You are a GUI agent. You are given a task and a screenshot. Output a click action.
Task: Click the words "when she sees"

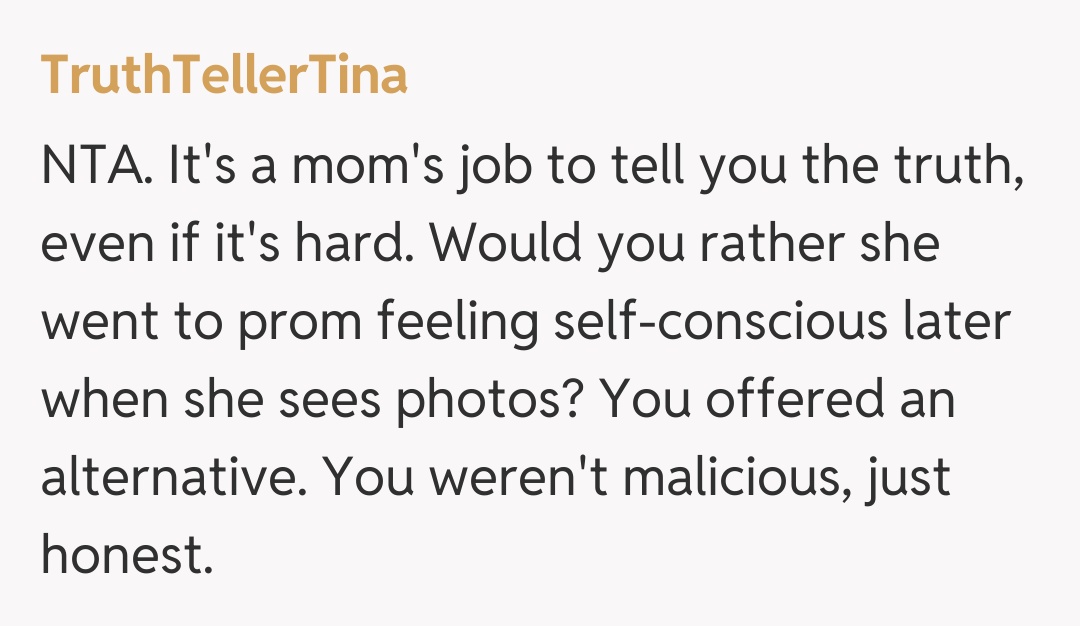tap(208, 401)
